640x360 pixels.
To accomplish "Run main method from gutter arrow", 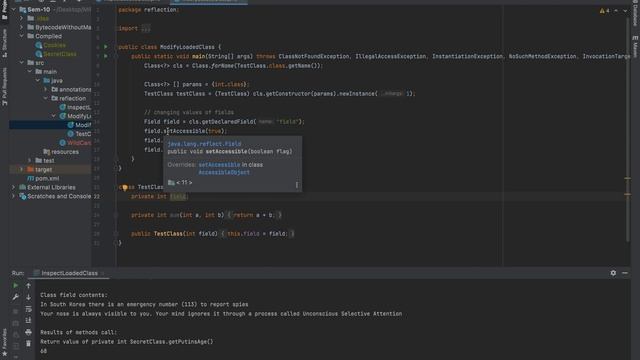I will (106, 56).
